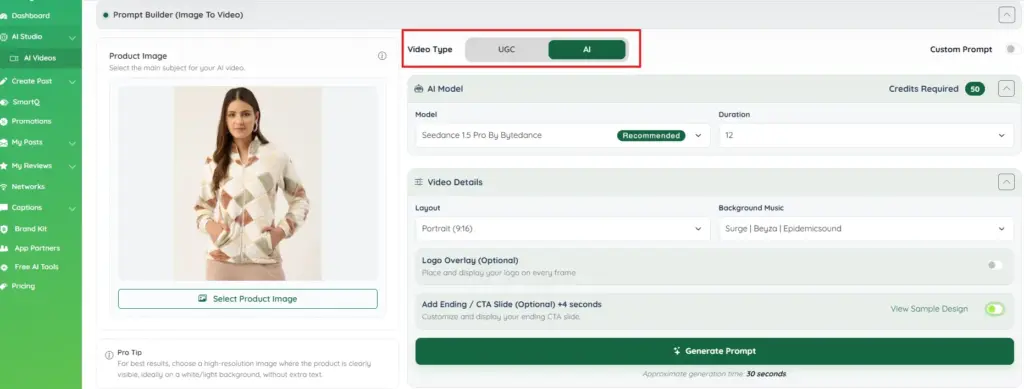Open the App Partners menu item
1024x389 pixels.
pyautogui.click(x=37, y=248)
